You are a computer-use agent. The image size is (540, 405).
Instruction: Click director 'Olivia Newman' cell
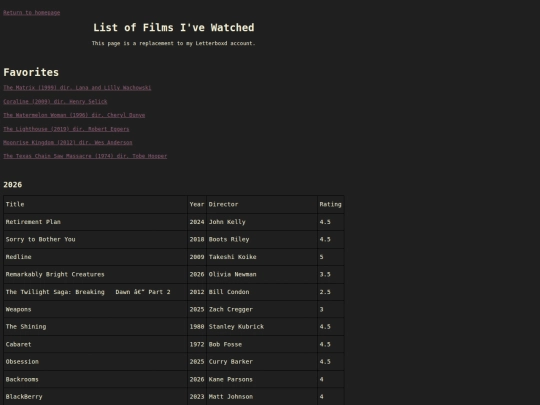coord(262,274)
